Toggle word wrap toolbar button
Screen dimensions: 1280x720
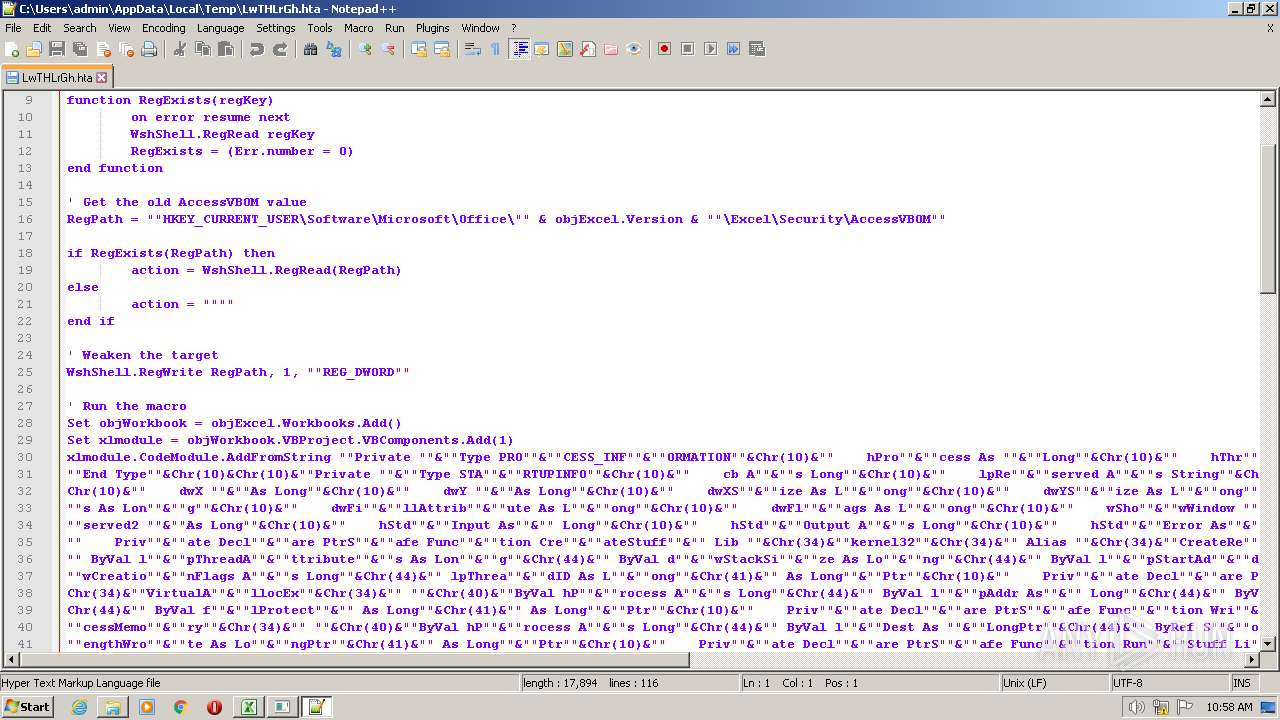pyautogui.click(x=473, y=49)
